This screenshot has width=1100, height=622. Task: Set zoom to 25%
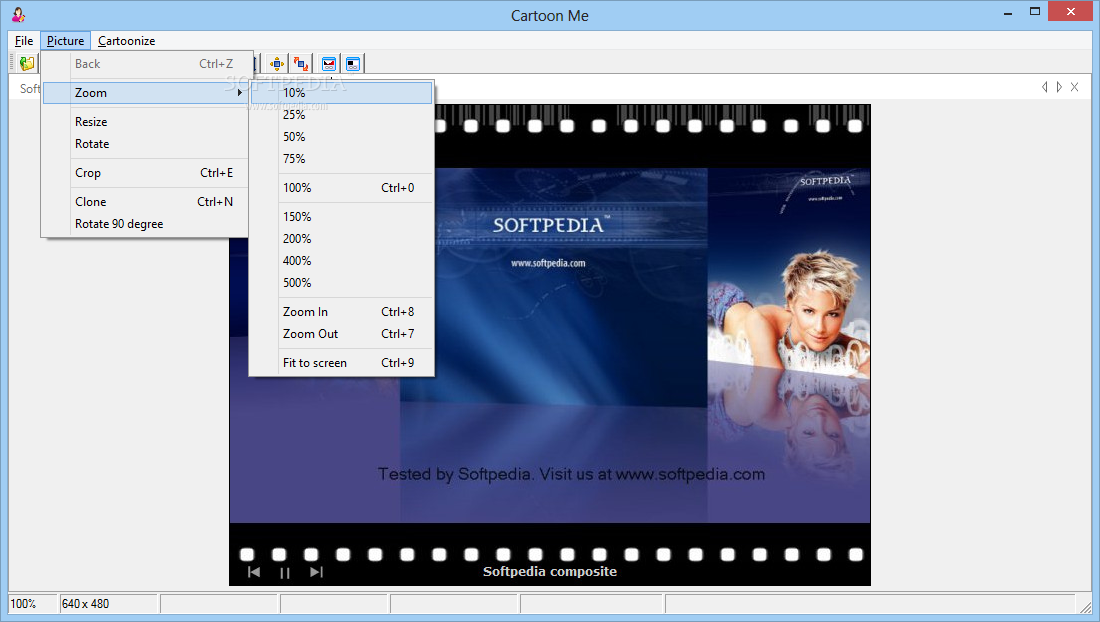(x=342, y=114)
